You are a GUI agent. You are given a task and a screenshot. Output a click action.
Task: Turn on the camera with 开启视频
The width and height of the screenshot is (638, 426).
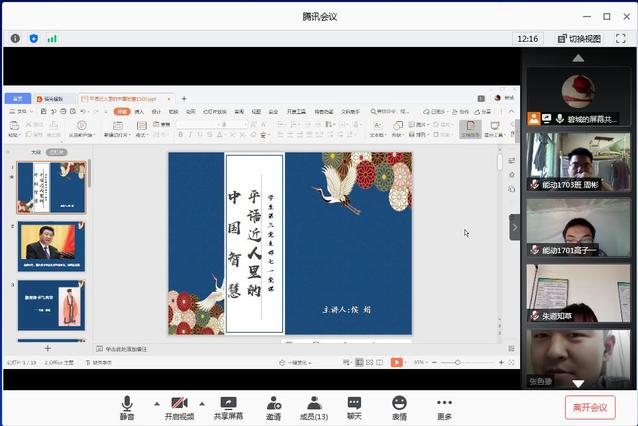pos(180,403)
